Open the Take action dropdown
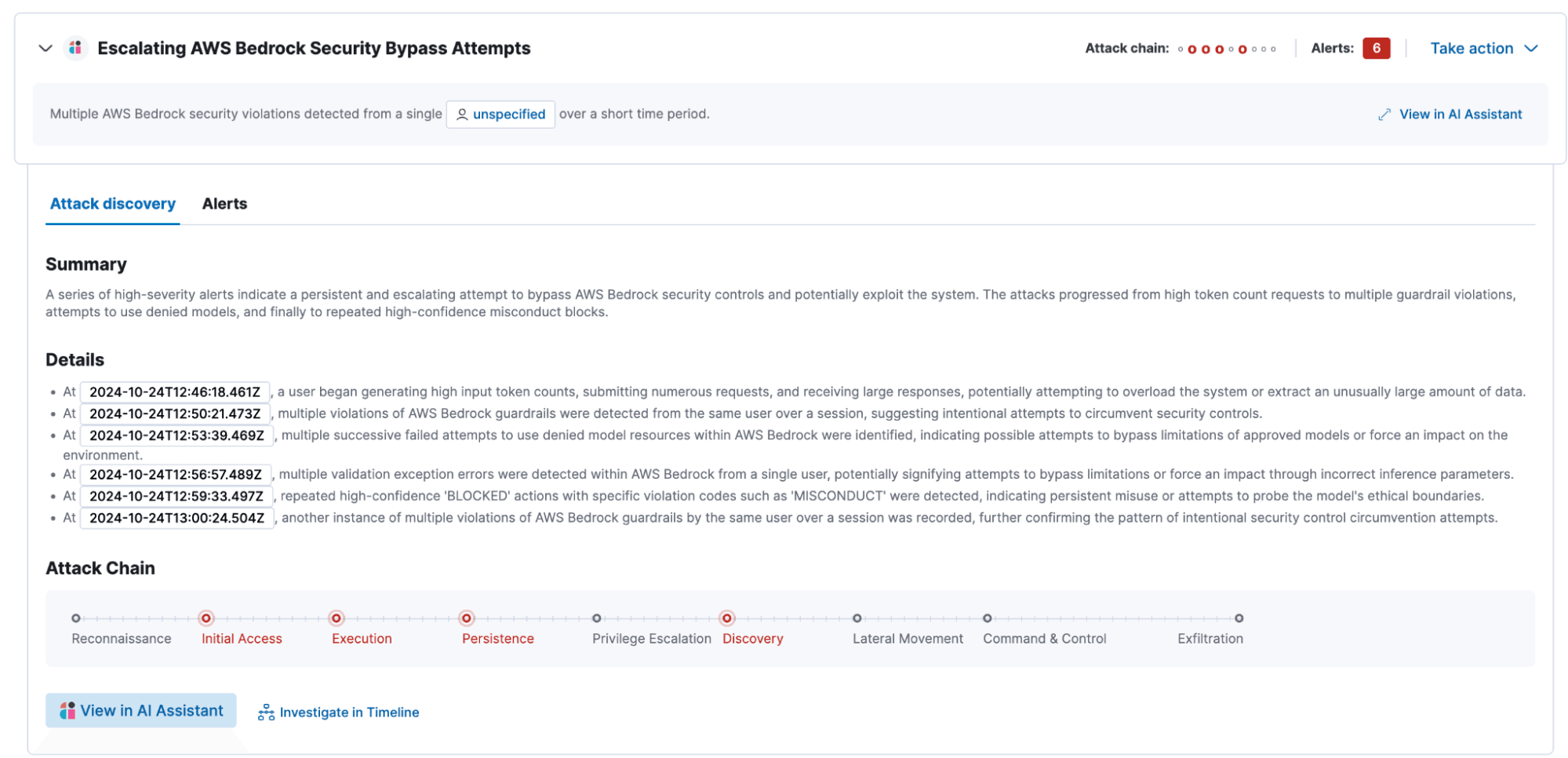The image size is (1568, 758). [x=1483, y=49]
